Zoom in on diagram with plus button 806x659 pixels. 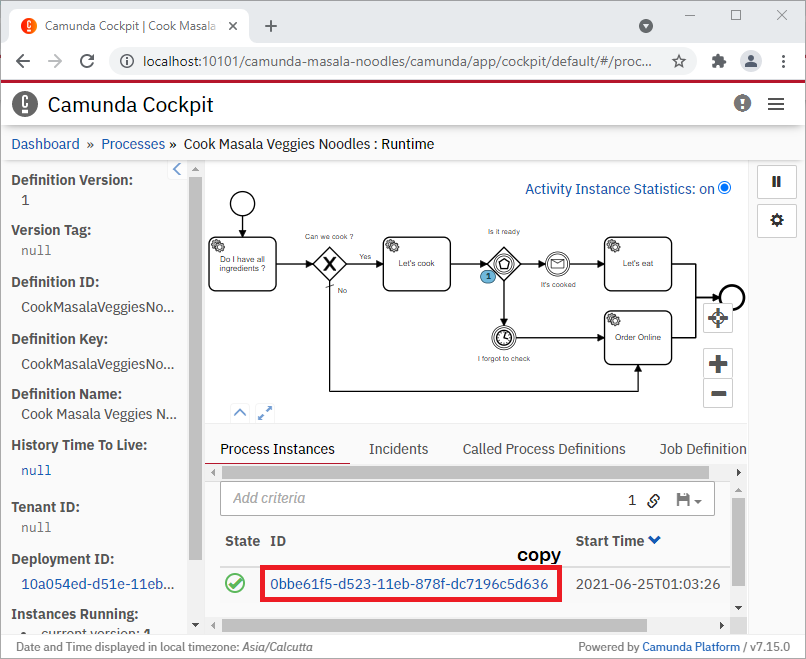point(718,363)
